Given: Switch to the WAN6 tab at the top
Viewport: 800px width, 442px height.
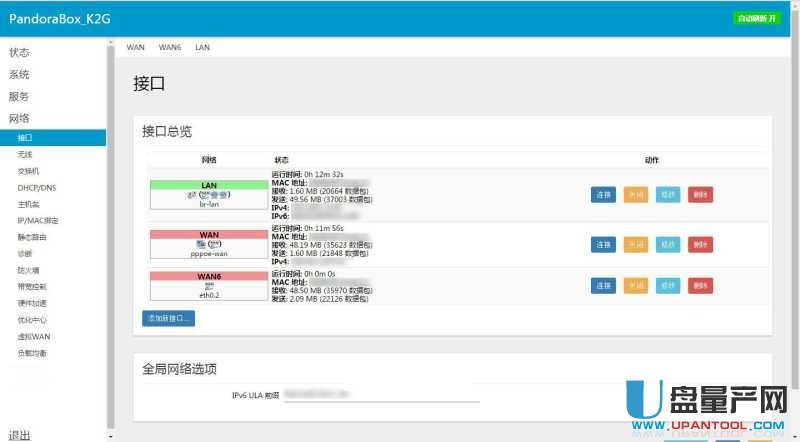Looking at the screenshot, I should pos(170,47).
